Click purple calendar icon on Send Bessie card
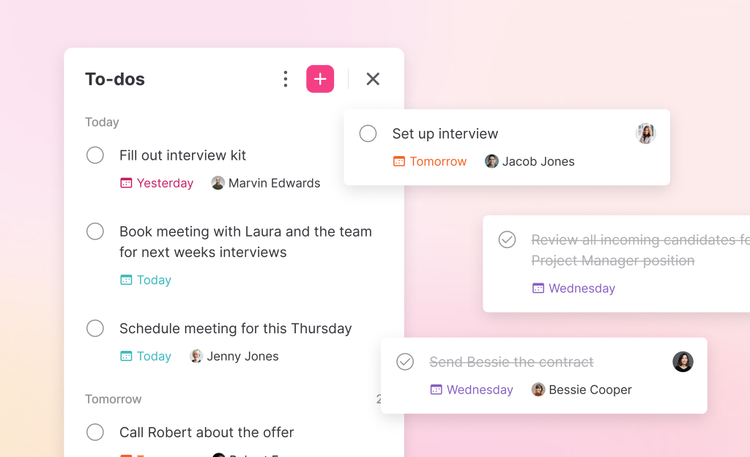Screen dimensions: 750x457 [436, 390]
